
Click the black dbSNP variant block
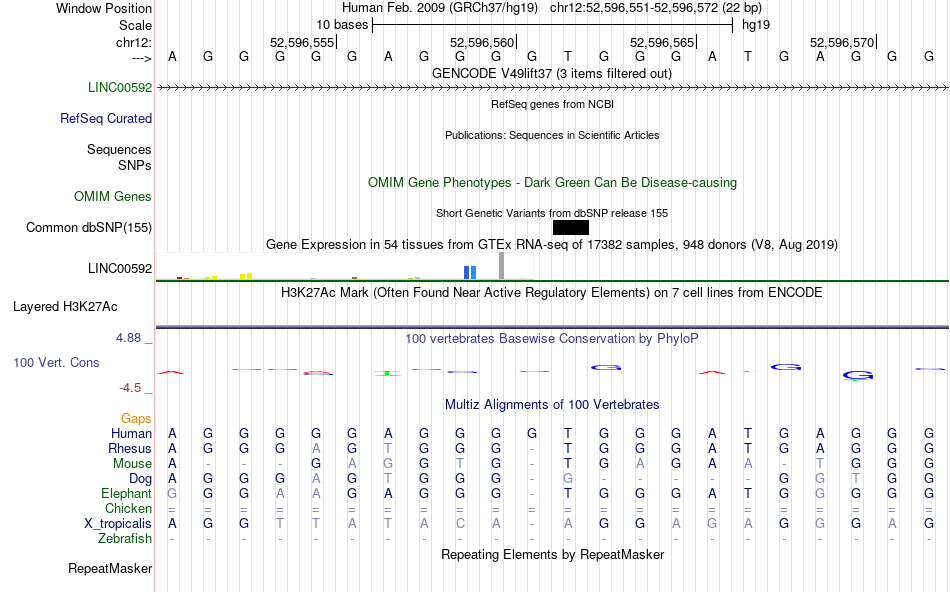(x=571, y=227)
